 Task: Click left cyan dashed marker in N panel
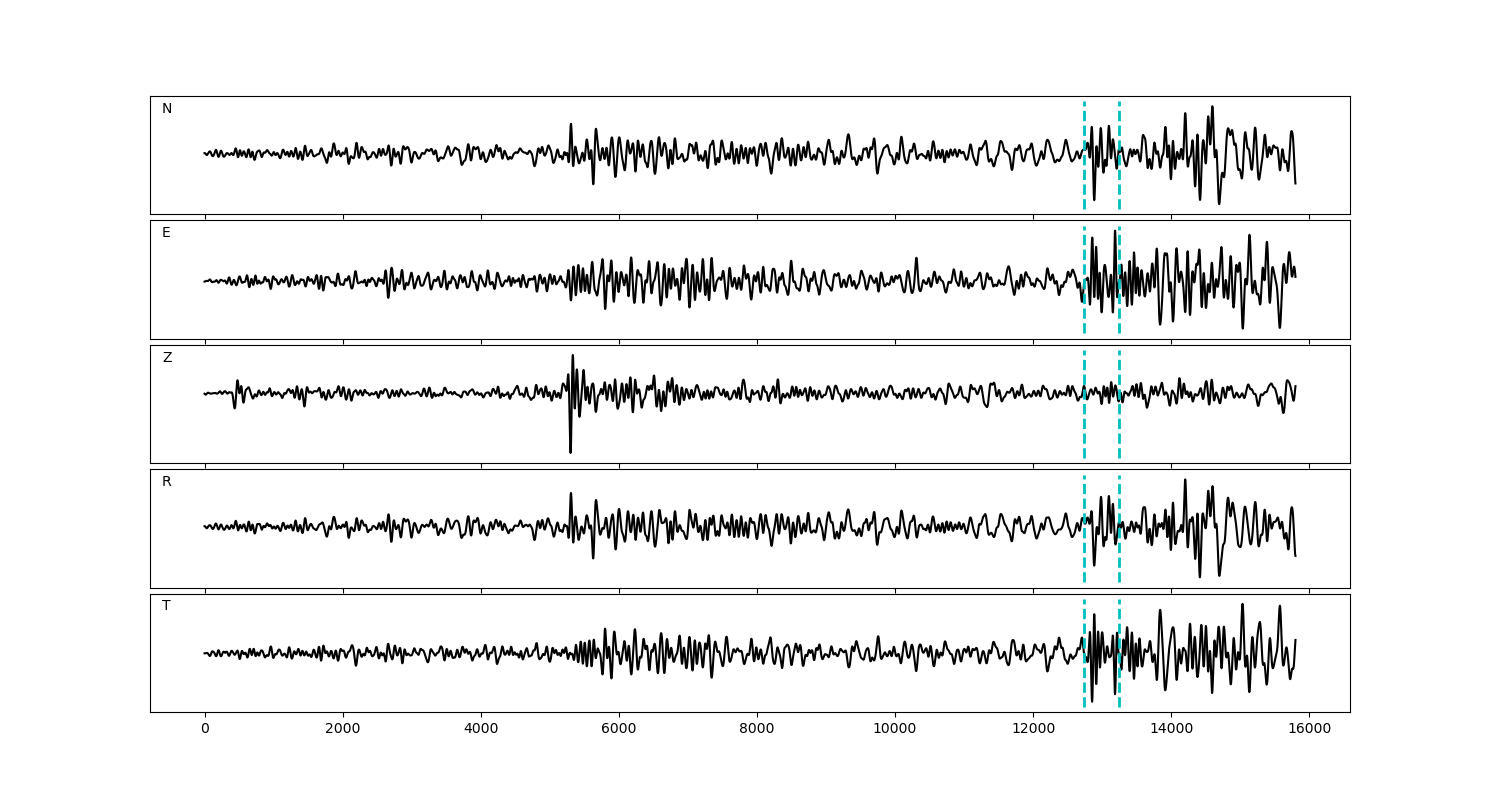pyautogui.click(x=1084, y=180)
